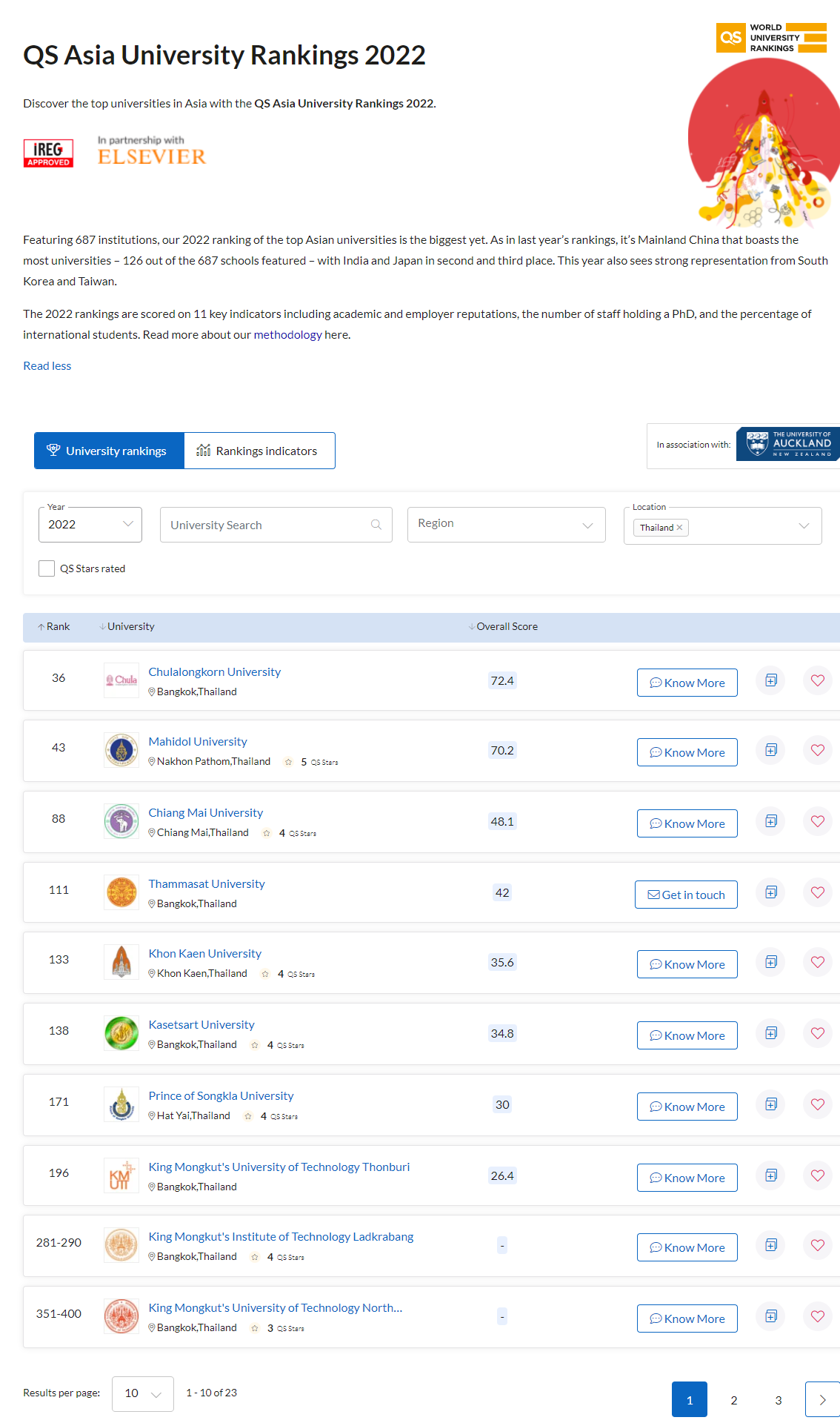Image resolution: width=840 pixels, height=1423 pixels.
Task: Remove the Thailand location tag
Action: [x=679, y=528]
